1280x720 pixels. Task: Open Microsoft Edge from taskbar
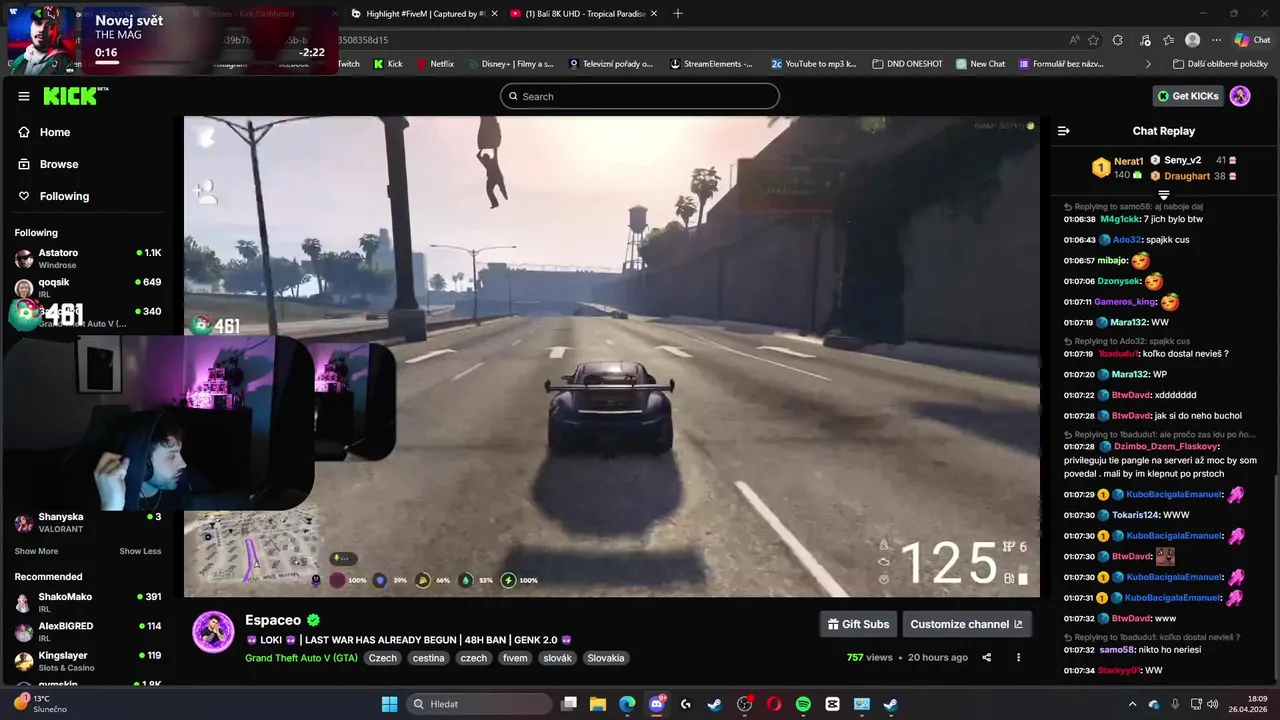[627, 704]
